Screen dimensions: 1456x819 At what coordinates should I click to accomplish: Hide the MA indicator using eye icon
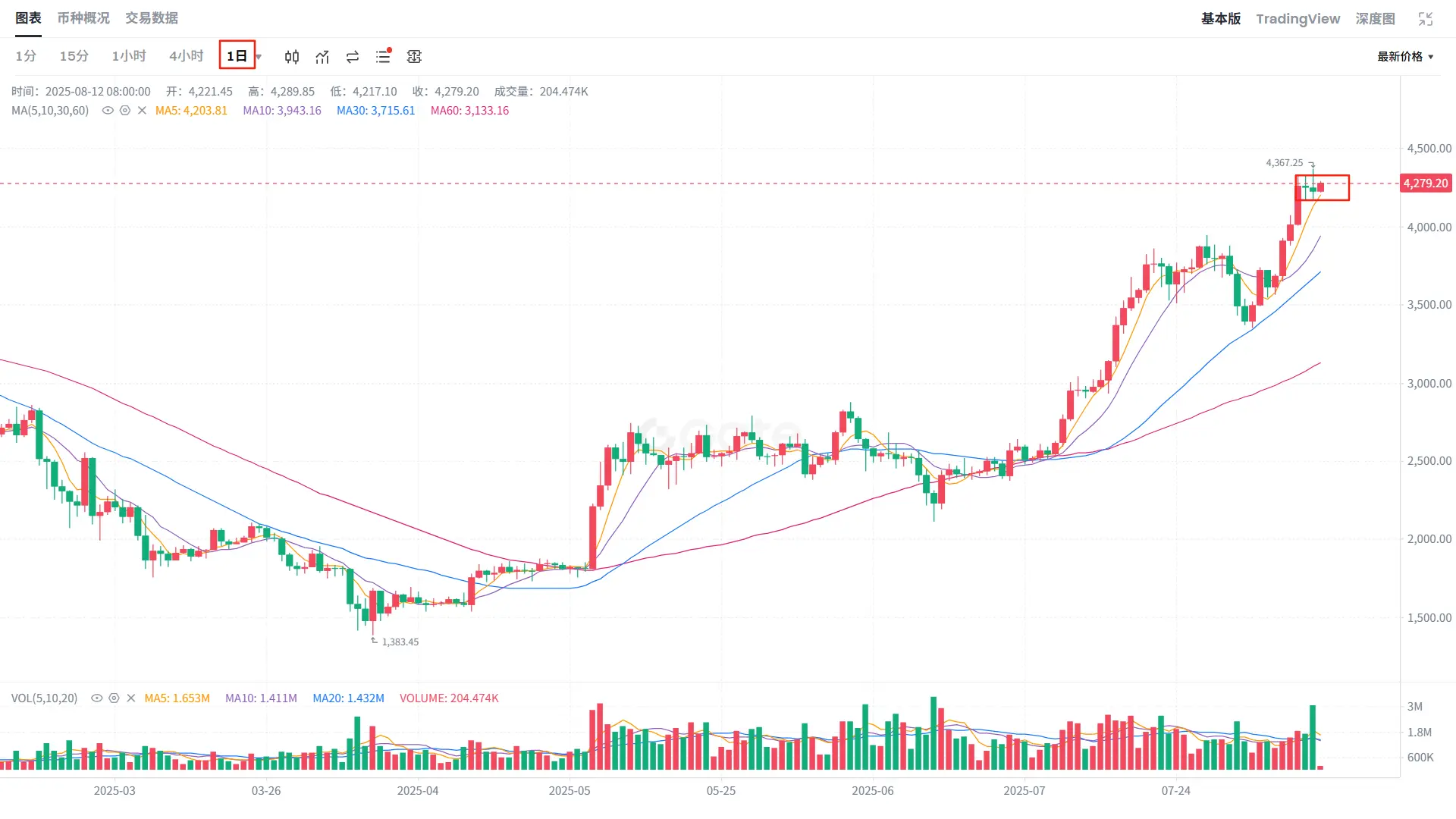pos(108,111)
